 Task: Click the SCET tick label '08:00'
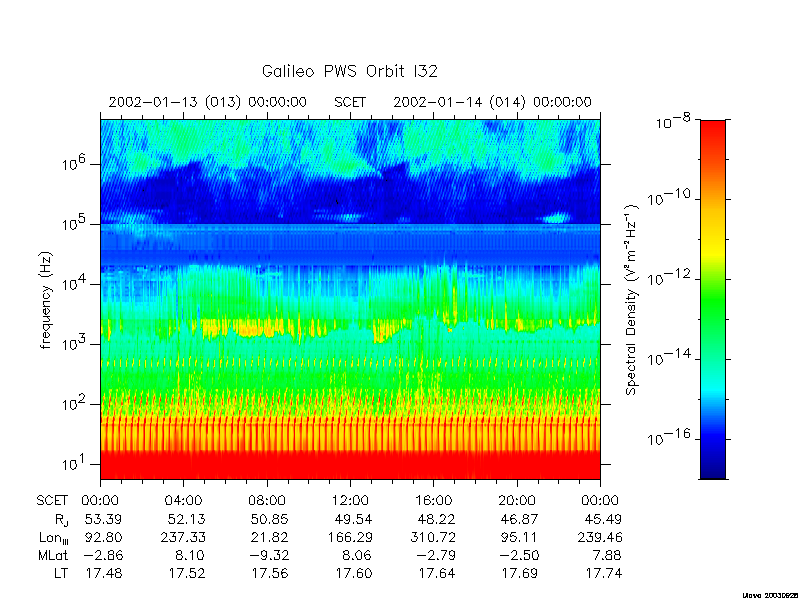click(x=267, y=501)
